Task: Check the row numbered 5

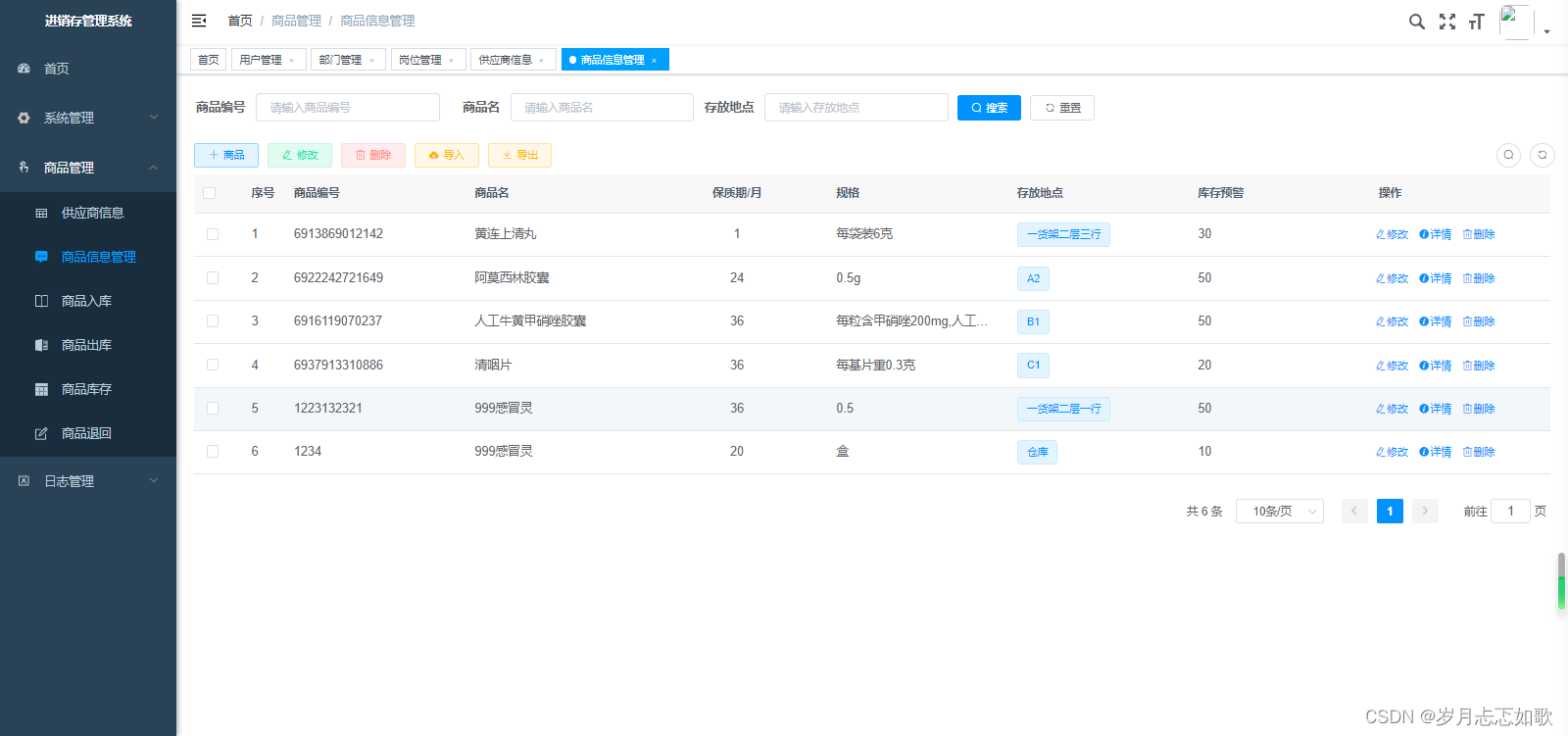Action: tap(213, 409)
